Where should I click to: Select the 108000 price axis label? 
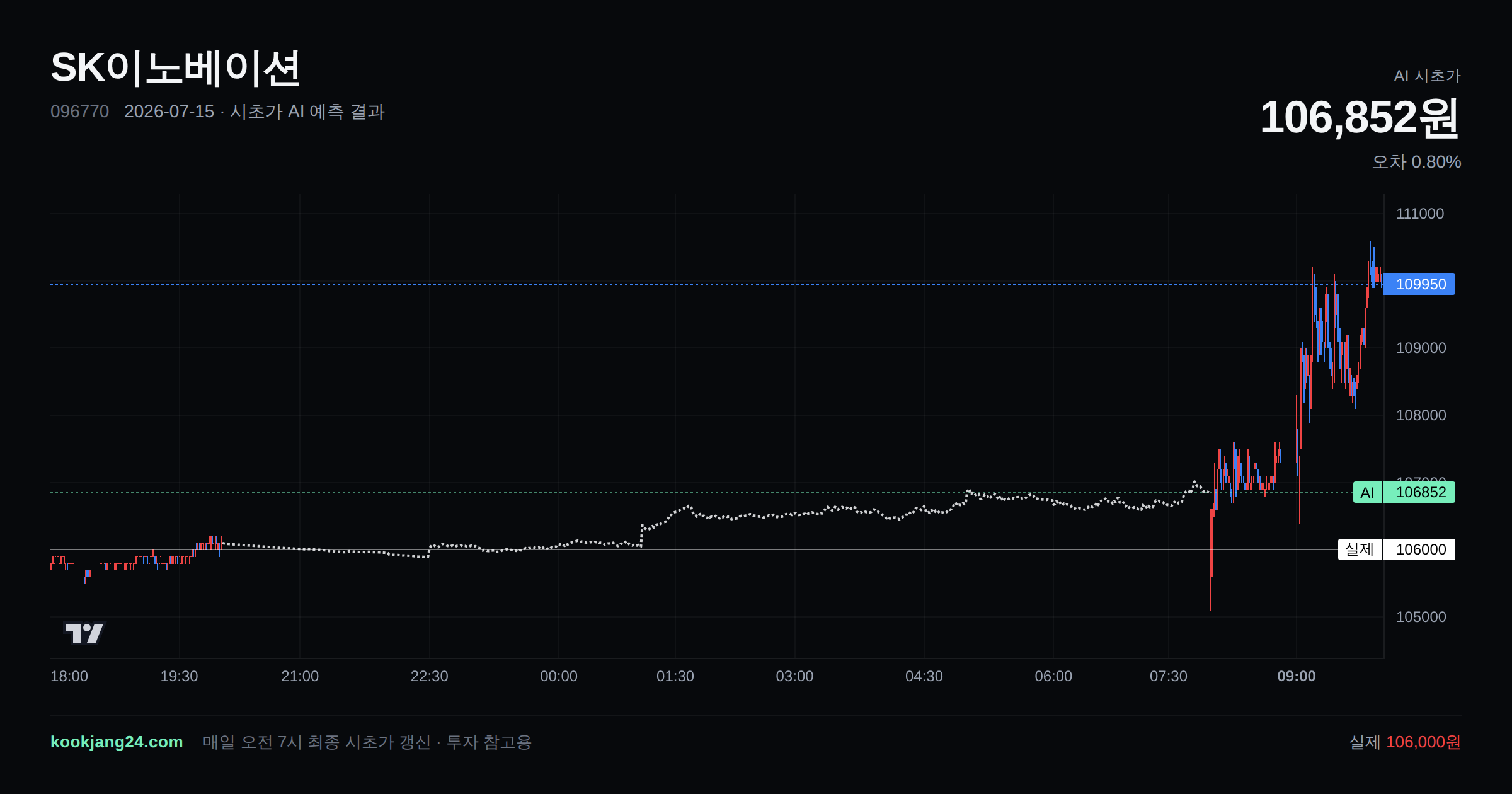(x=1421, y=415)
